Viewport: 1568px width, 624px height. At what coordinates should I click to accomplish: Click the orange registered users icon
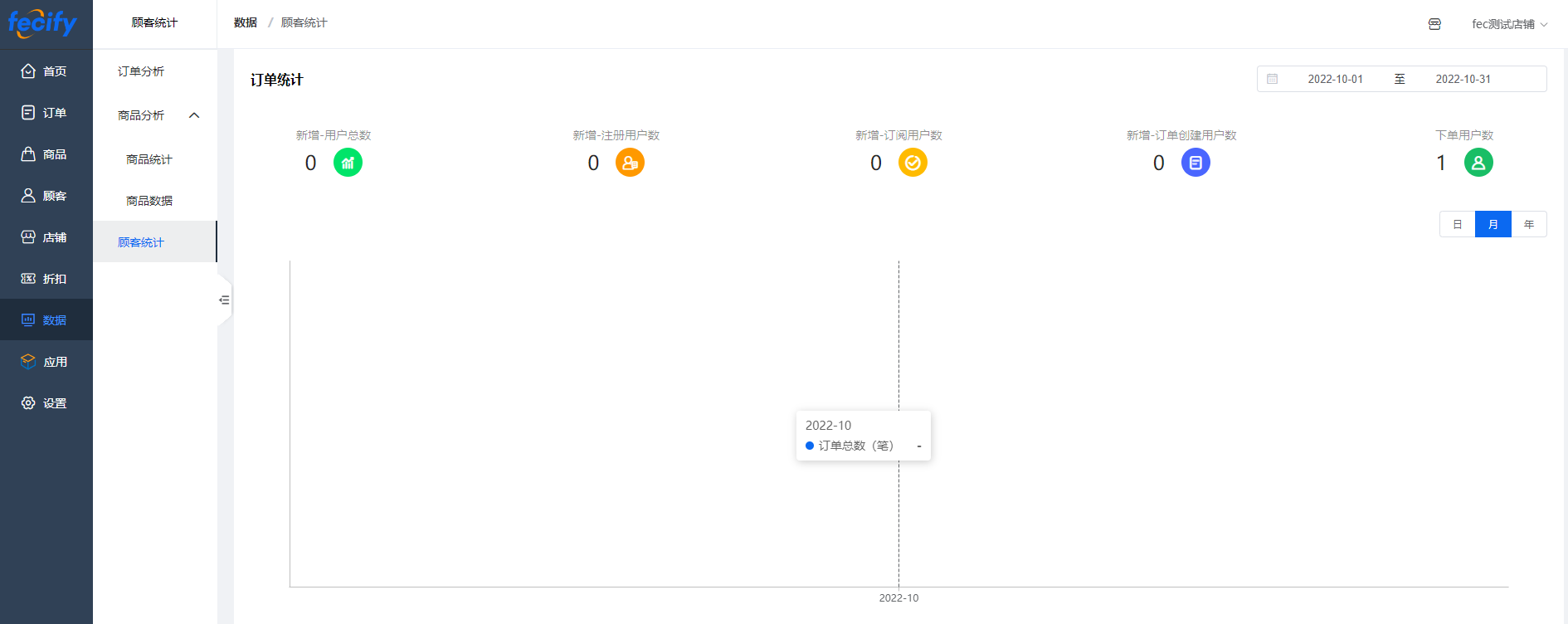tap(630, 163)
